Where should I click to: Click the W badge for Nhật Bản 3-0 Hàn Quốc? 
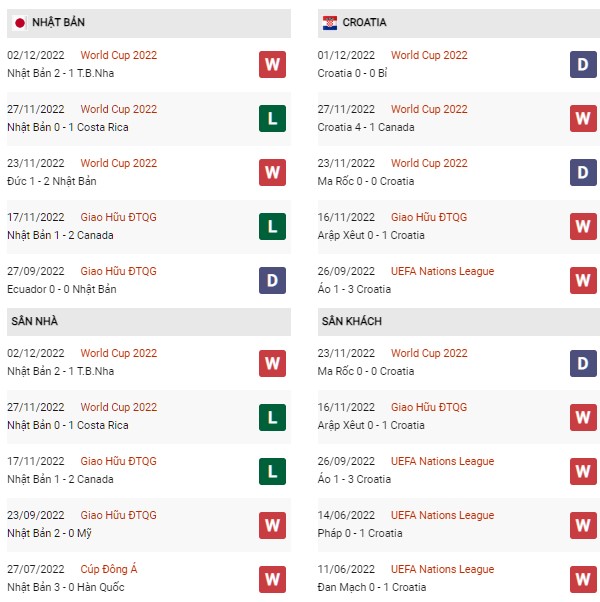[272, 579]
